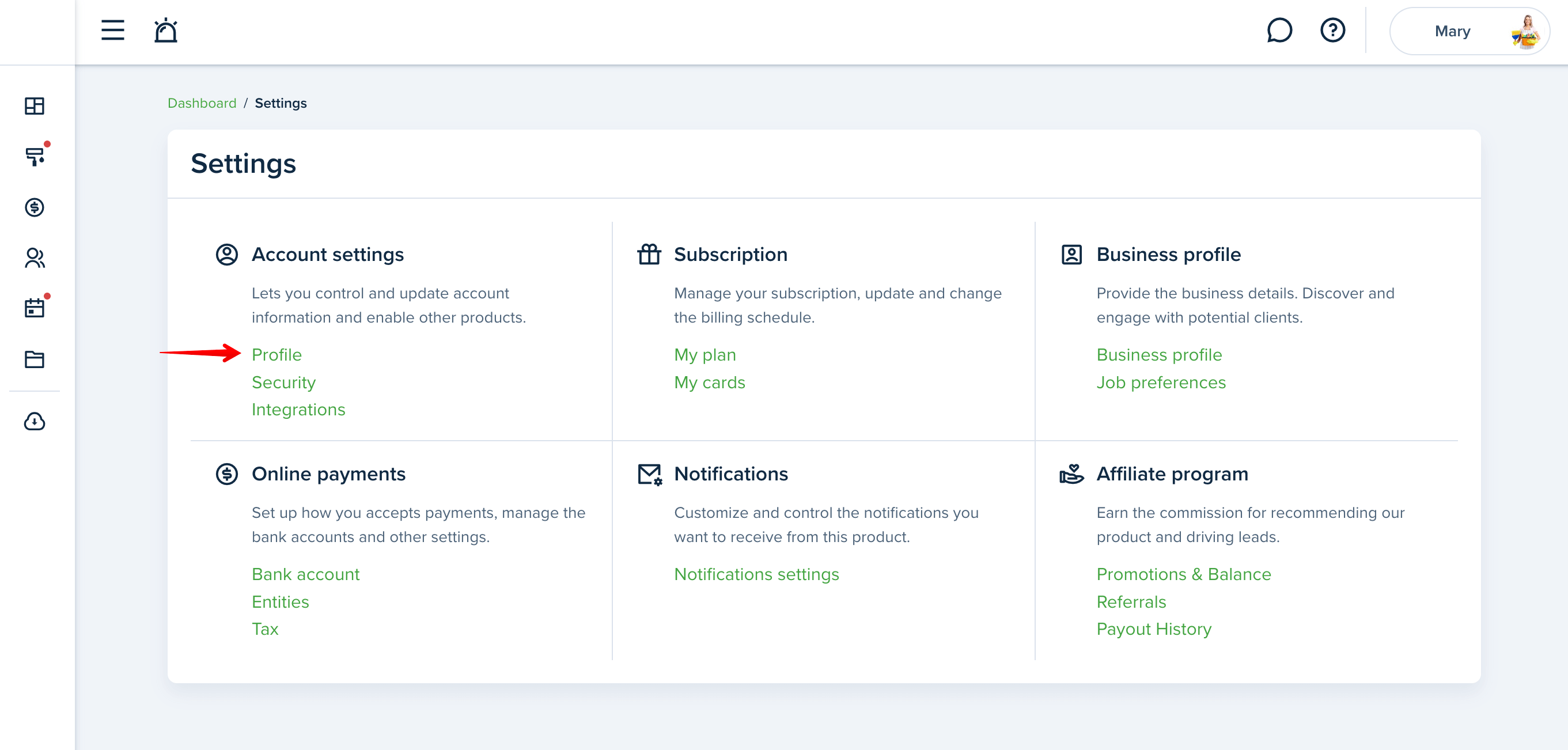
Task: Click the Notifications heading
Action: [731, 474]
